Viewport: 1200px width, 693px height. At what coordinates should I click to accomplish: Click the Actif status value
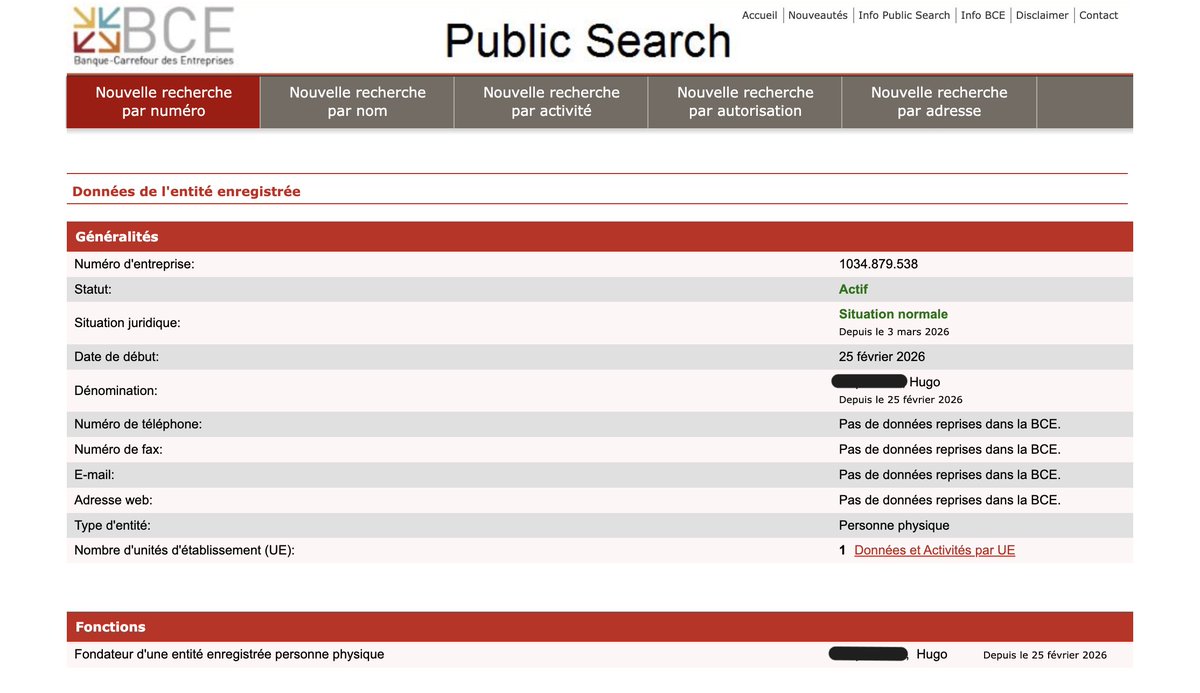pos(853,289)
